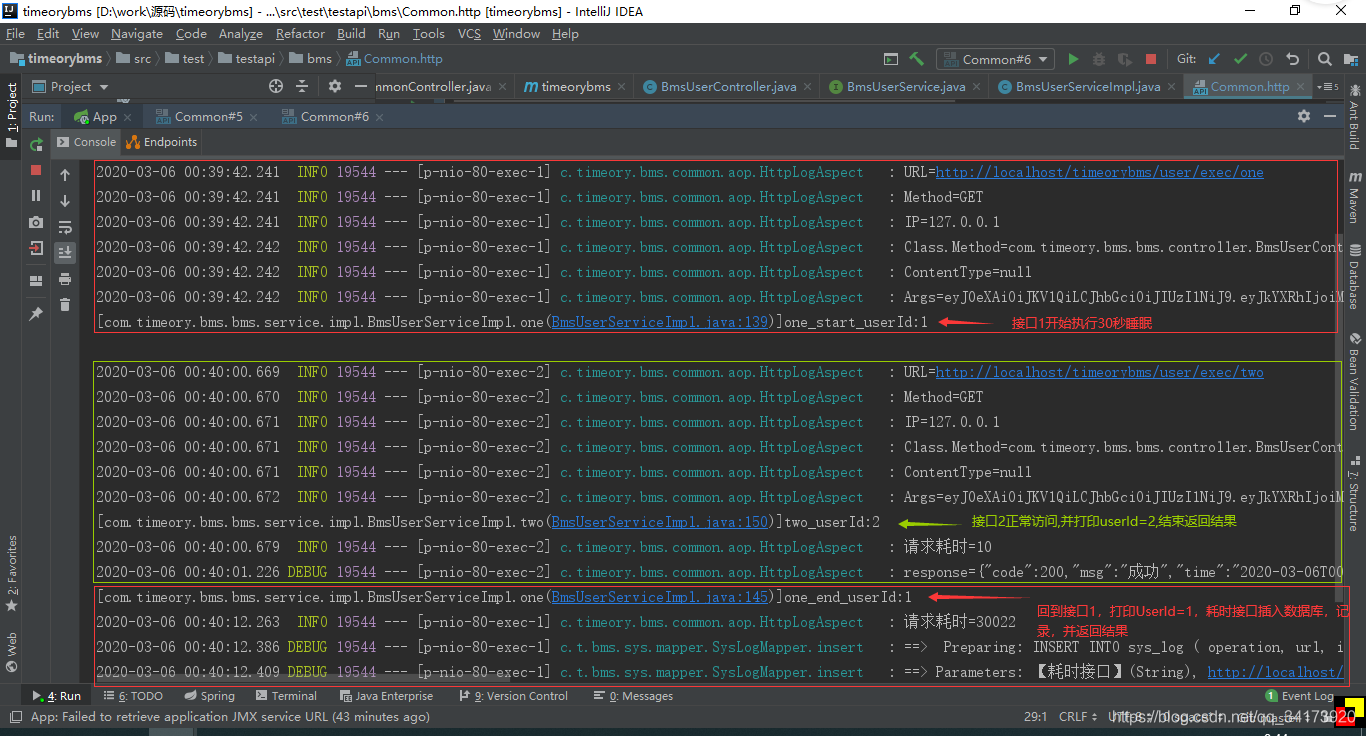Show hidden editor tabs list
Screen dimensions: 1366x736
pos(1327,87)
